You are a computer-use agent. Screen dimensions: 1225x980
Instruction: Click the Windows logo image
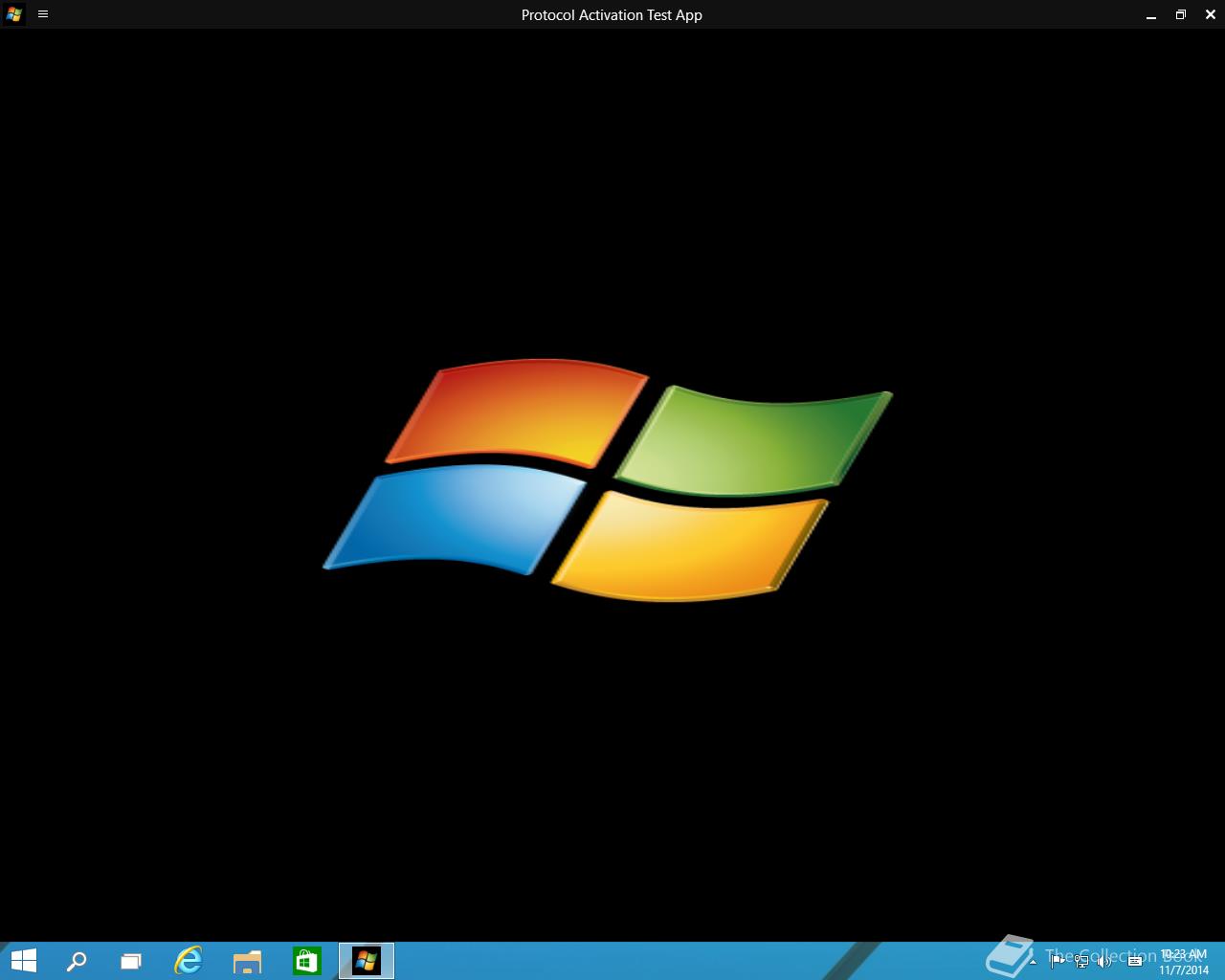(608, 480)
